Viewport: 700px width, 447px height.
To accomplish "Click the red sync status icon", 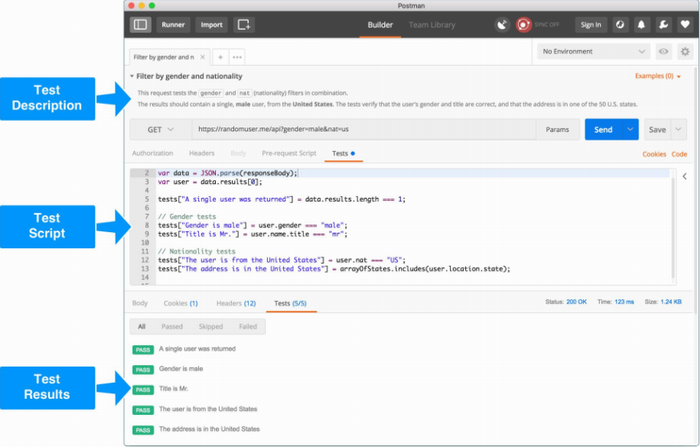I will point(523,24).
